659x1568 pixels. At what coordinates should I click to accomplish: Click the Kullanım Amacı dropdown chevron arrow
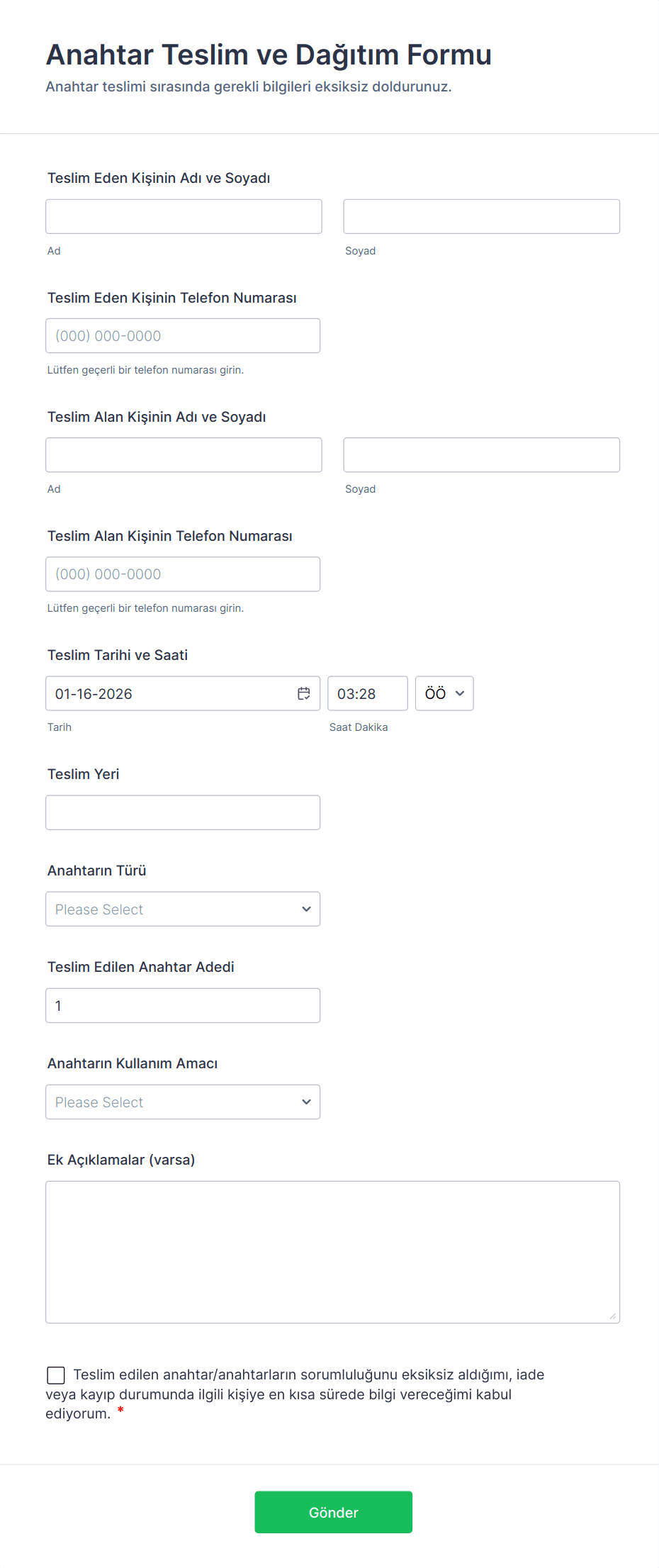point(306,1102)
